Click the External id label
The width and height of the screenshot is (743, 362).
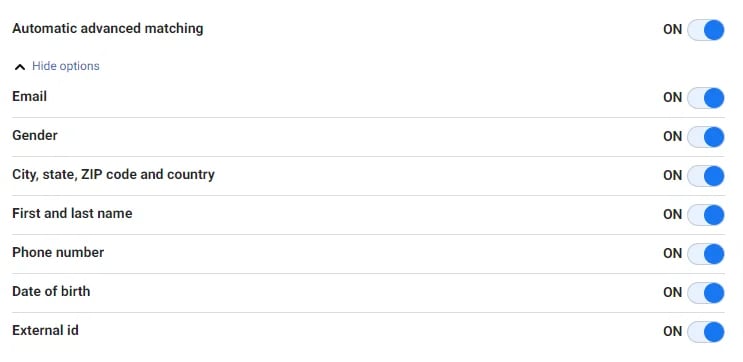(x=45, y=330)
